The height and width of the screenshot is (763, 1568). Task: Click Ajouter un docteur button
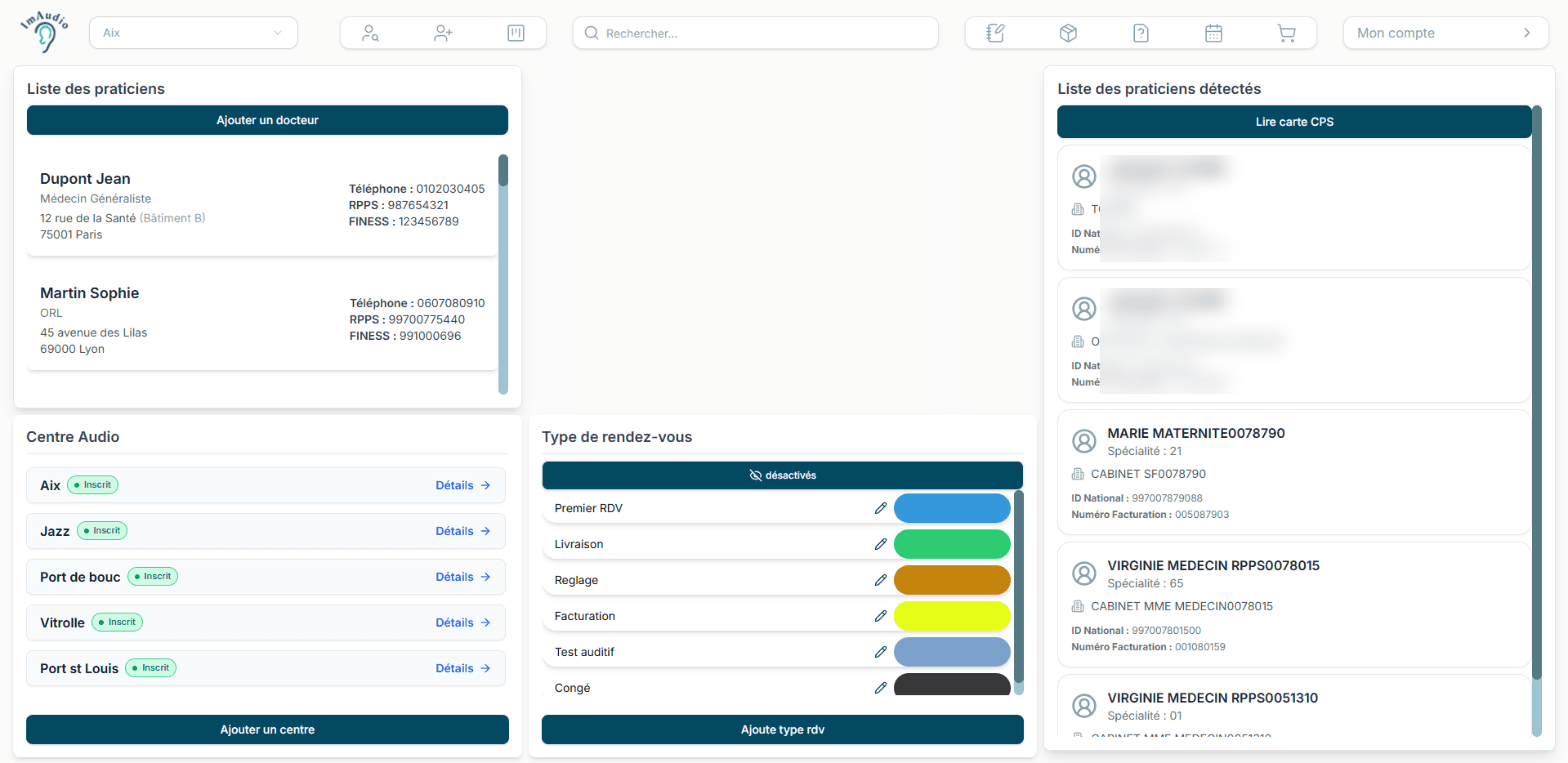tap(267, 120)
